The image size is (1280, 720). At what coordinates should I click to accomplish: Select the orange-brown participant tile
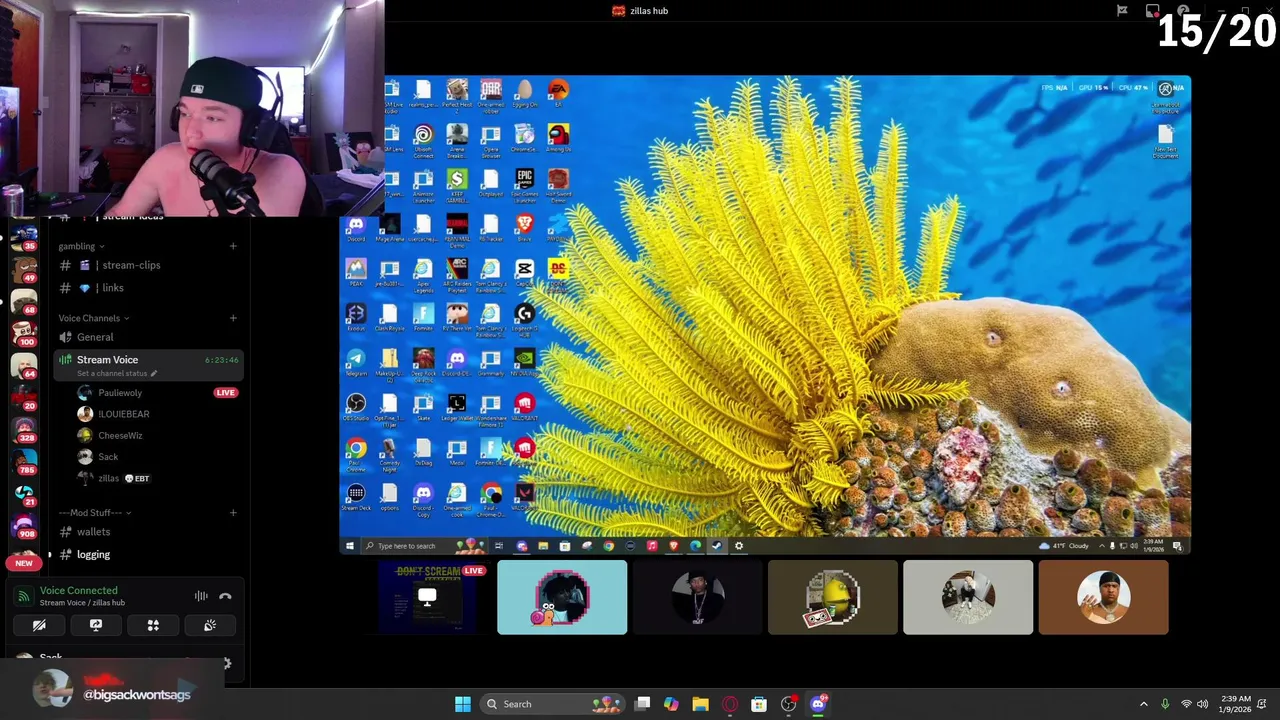[1103, 597]
